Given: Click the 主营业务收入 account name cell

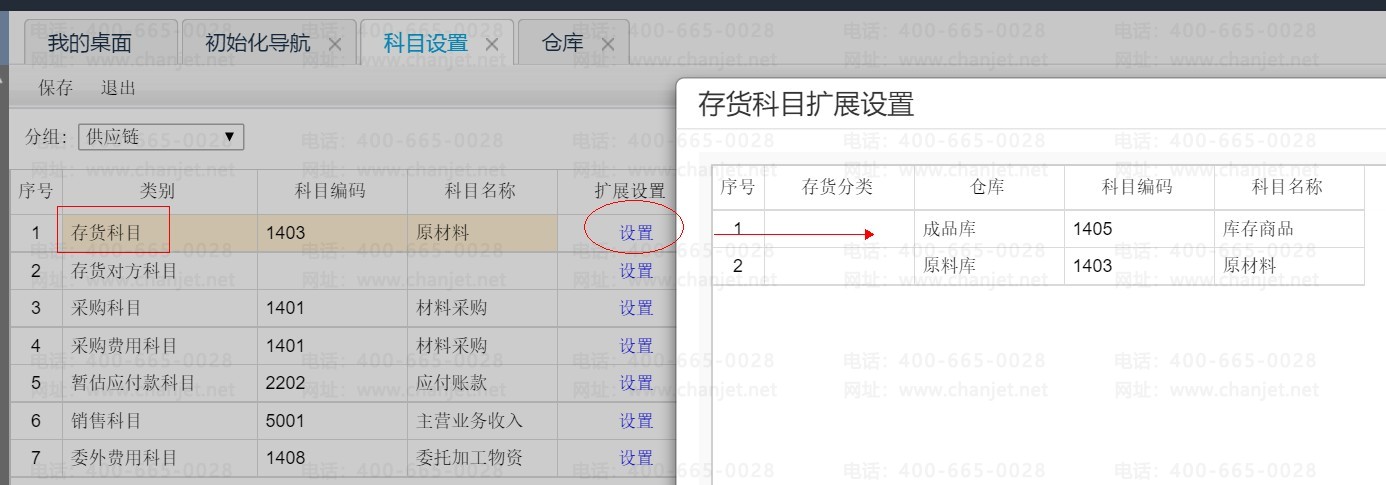Looking at the screenshot, I should point(469,421).
